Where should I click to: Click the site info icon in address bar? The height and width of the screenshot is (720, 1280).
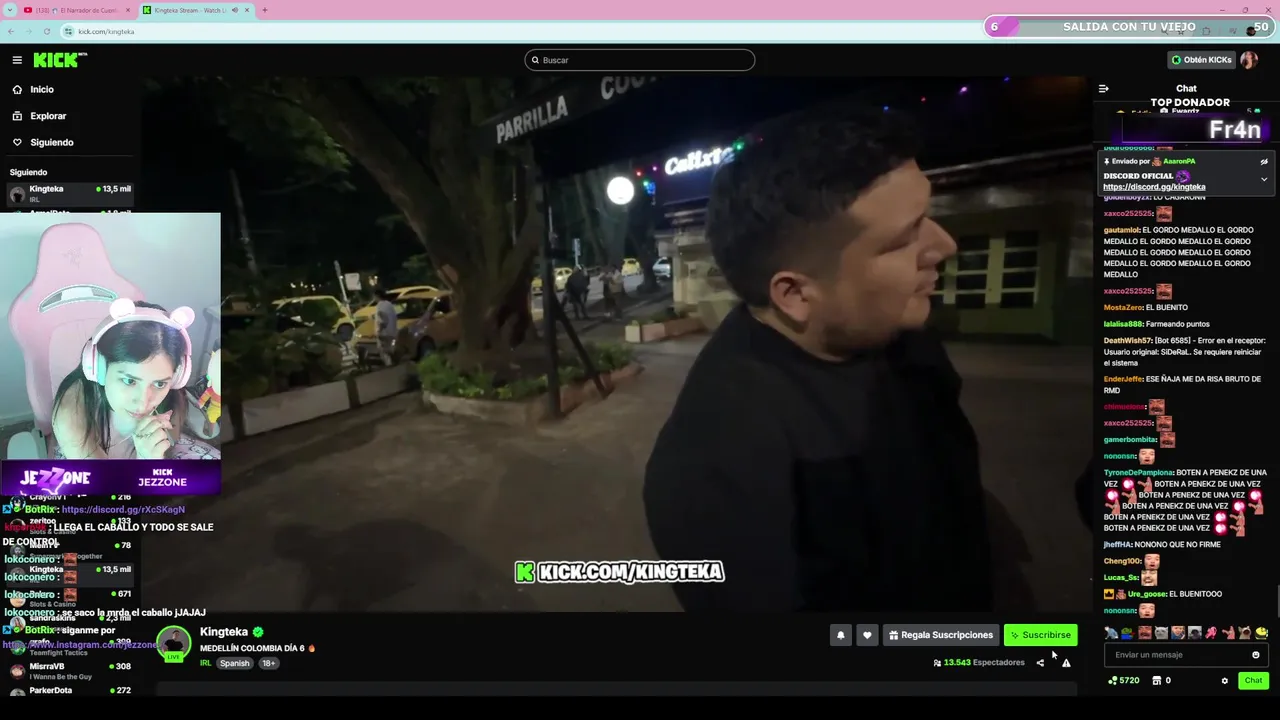pyautogui.click(x=69, y=31)
